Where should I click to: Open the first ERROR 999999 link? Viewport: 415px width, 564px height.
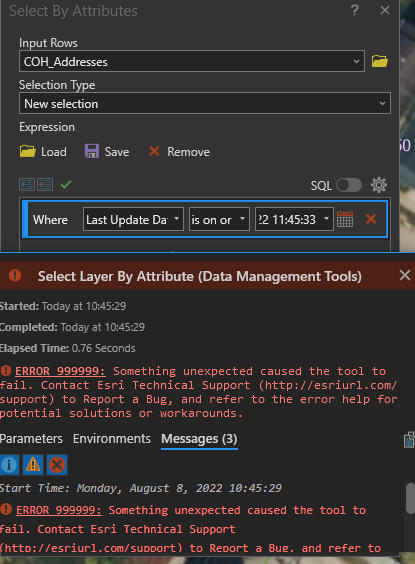tap(60, 371)
